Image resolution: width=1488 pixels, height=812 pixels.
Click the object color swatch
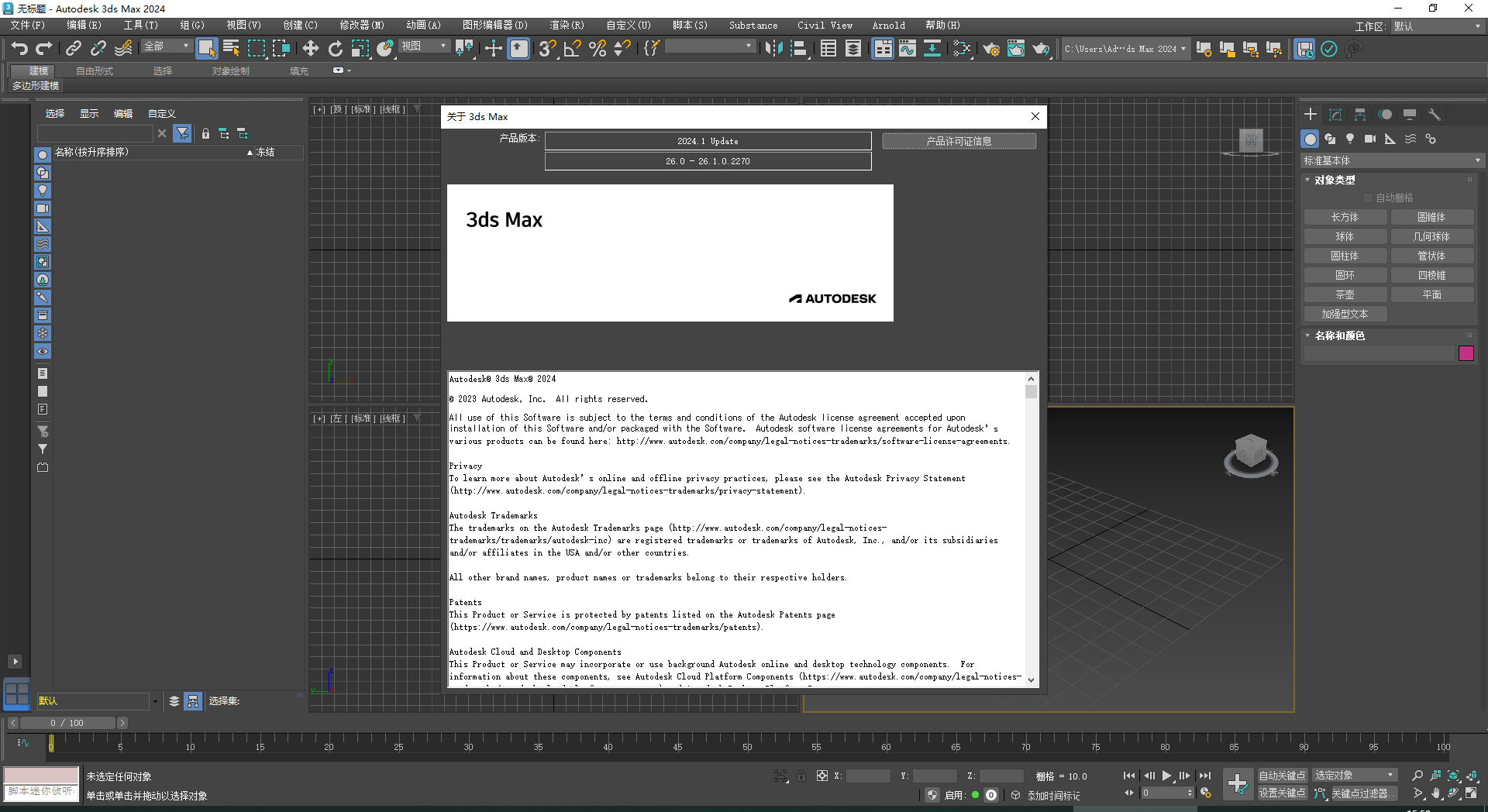[x=1466, y=353]
